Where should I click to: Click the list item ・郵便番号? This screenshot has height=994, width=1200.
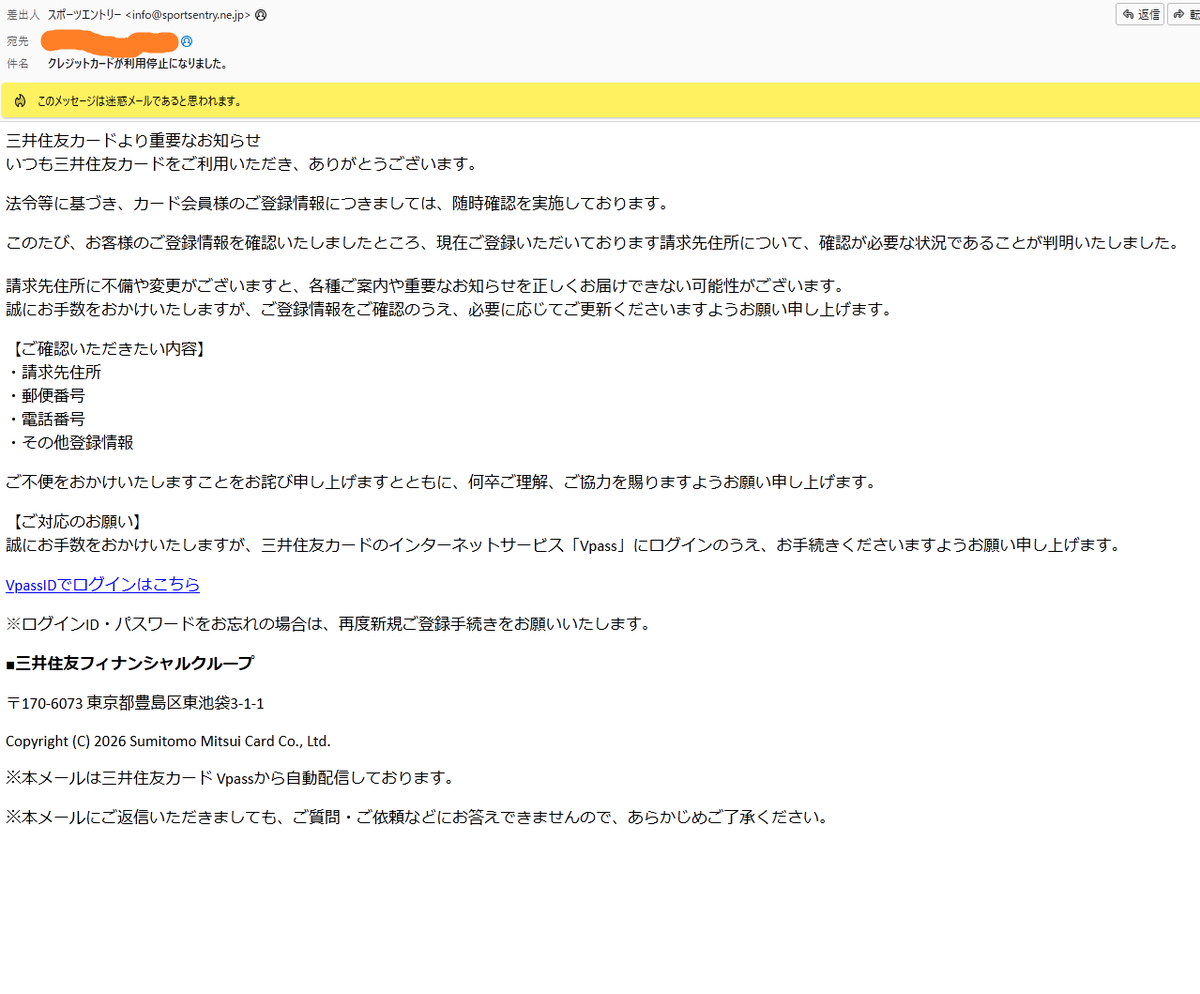click(45, 395)
